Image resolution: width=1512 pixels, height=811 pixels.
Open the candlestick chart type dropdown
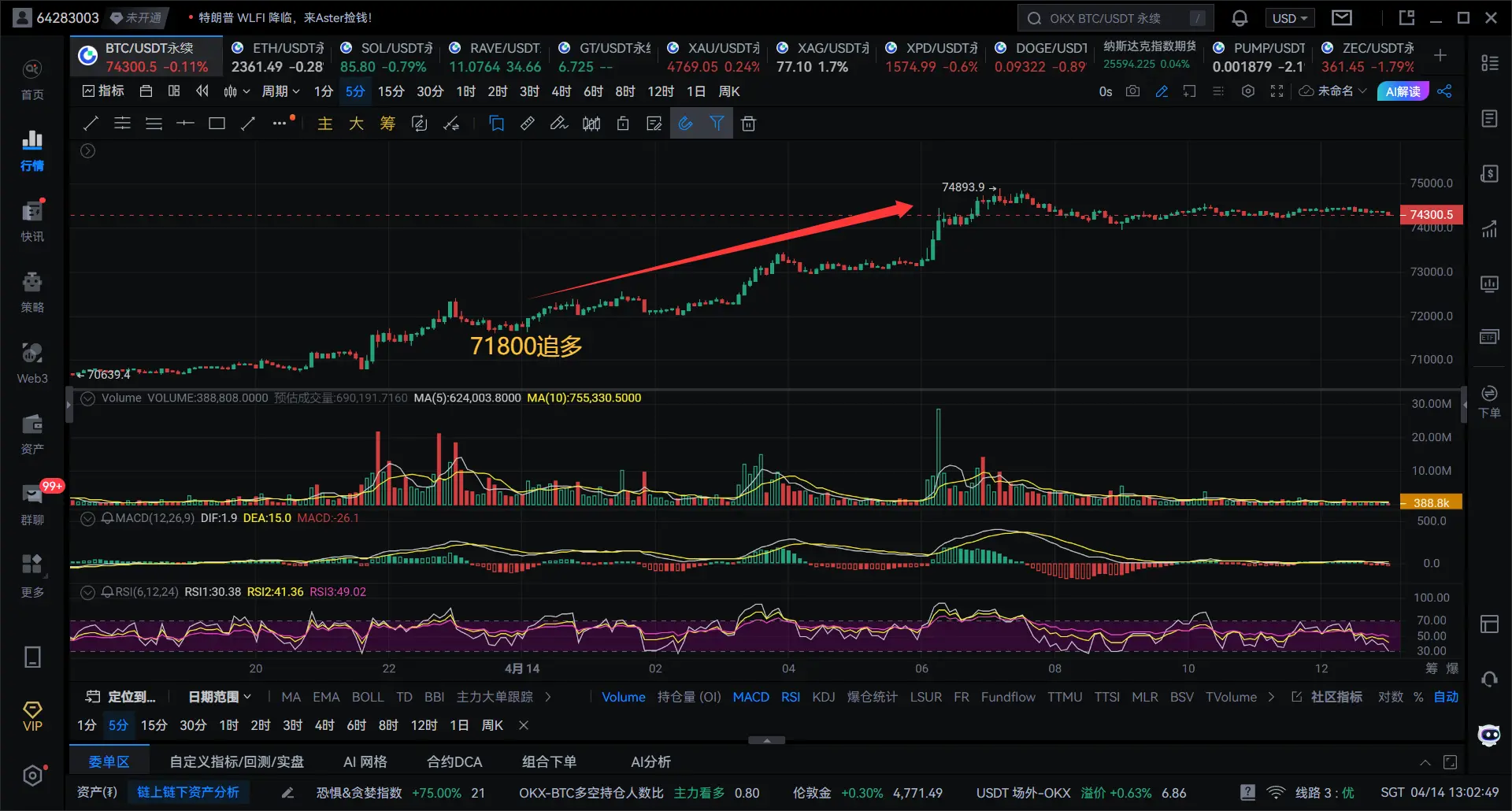click(x=236, y=91)
